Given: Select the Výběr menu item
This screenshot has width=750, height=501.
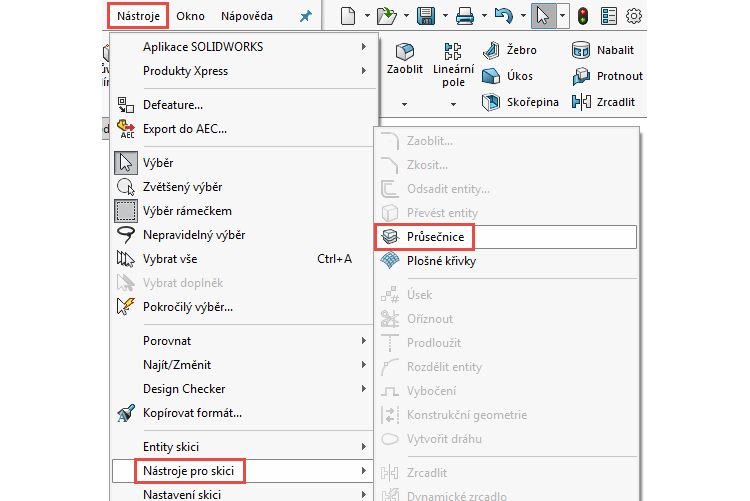Looking at the screenshot, I should click(243, 163).
